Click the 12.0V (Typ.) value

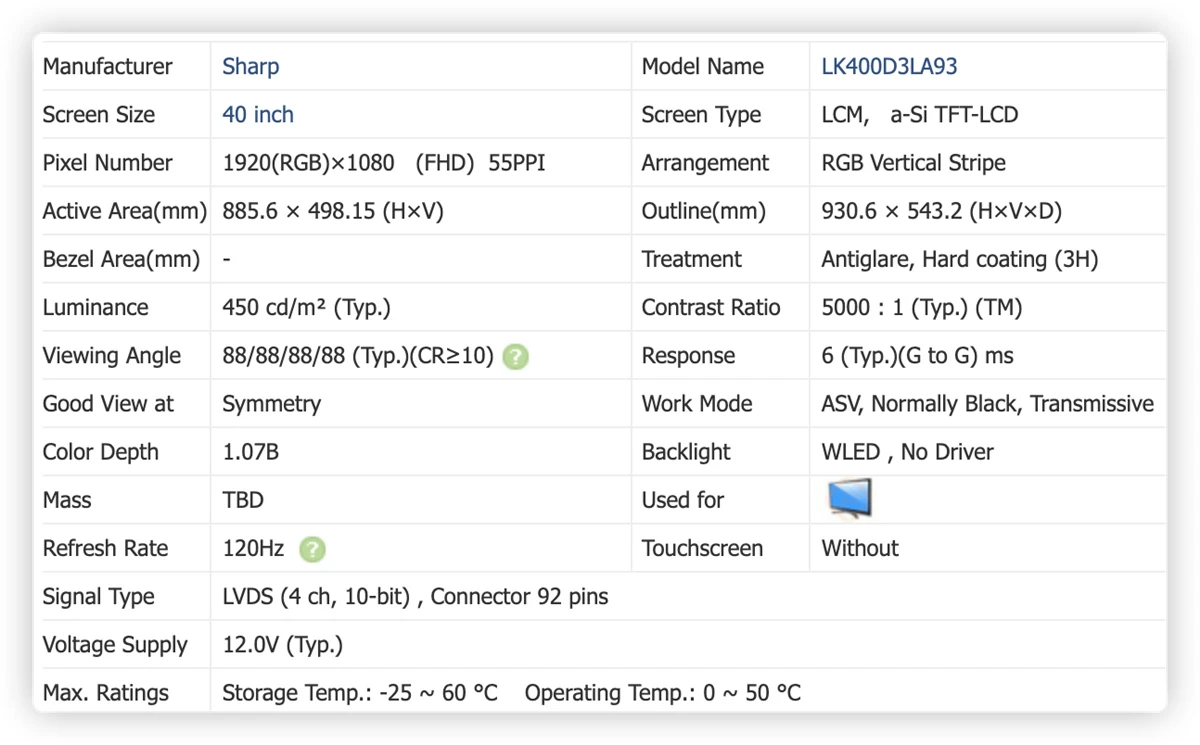pos(283,645)
